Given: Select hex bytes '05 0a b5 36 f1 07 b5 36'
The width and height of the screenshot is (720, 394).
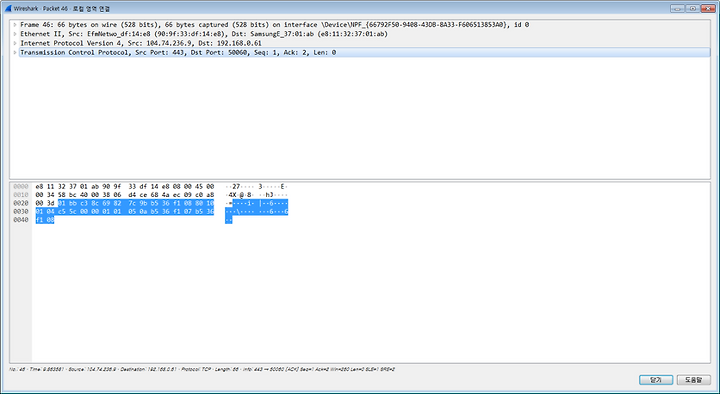Looking at the screenshot, I should [x=171, y=211].
